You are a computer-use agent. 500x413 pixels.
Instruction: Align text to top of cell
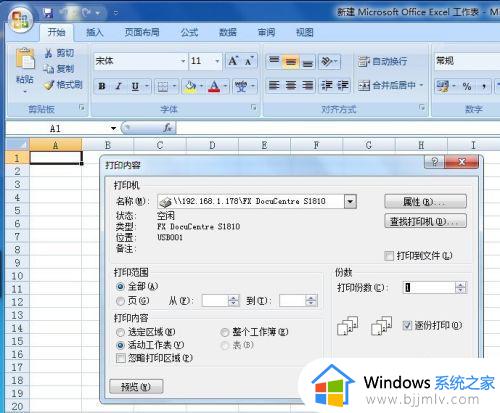pos(274,61)
